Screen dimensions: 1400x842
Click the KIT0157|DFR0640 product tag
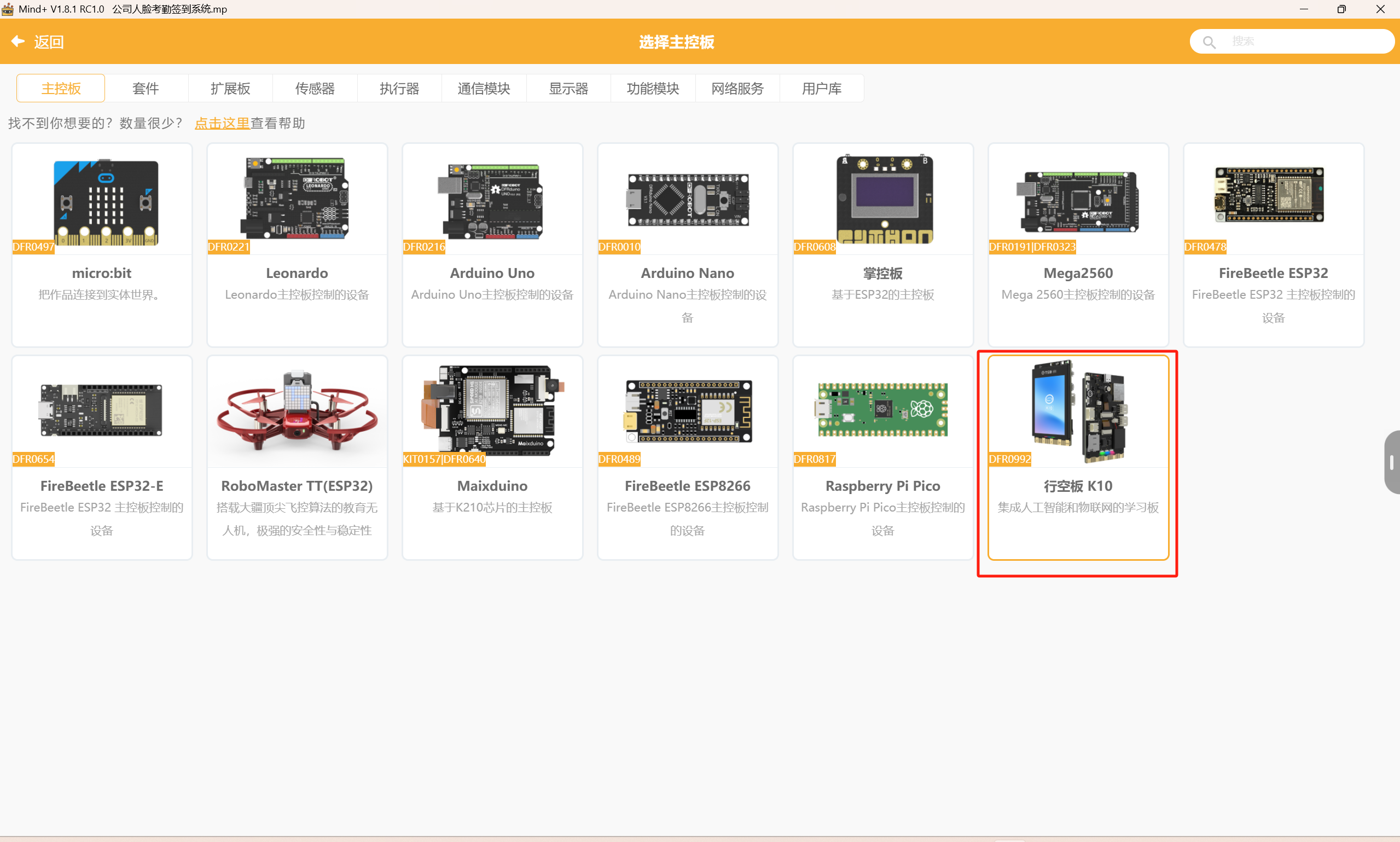pyautogui.click(x=444, y=459)
